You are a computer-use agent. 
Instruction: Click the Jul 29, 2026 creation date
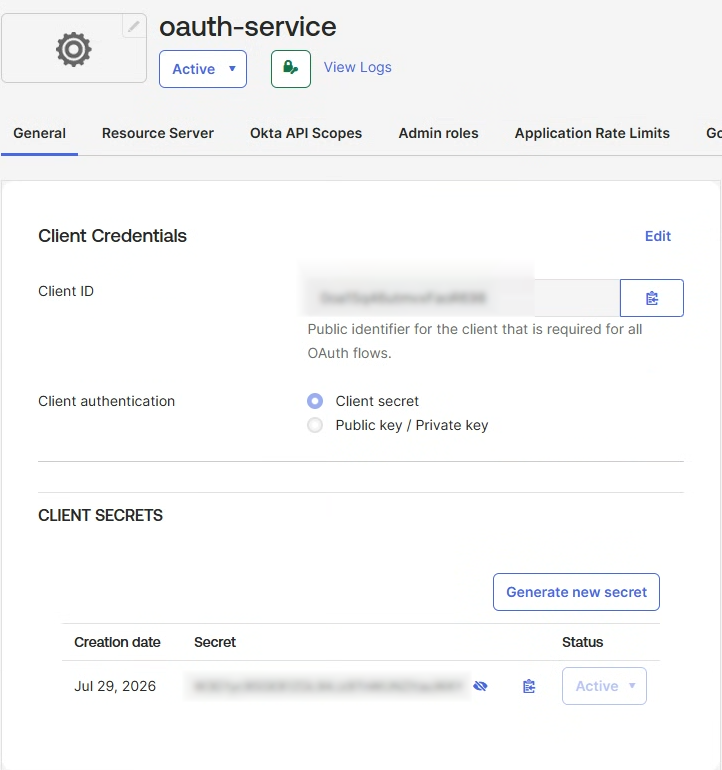tap(115, 686)
